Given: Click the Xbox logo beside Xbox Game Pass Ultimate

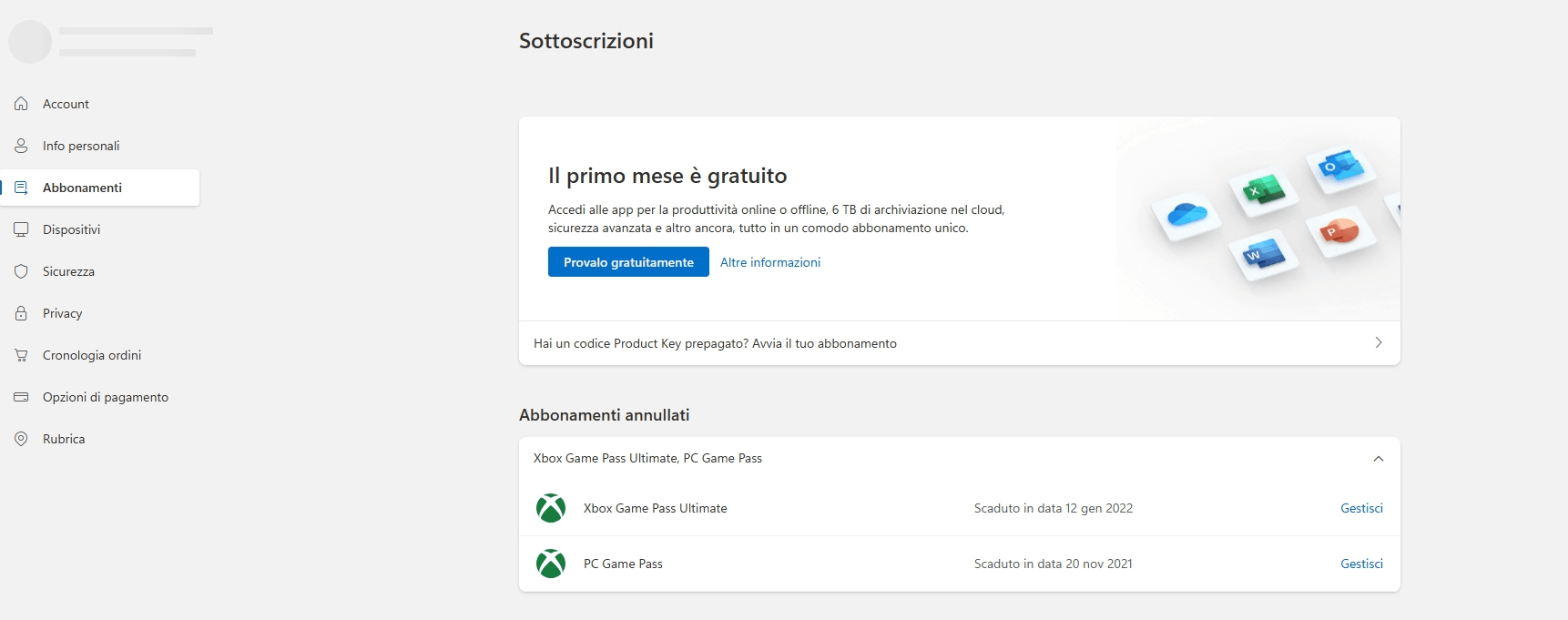Looking at the screenshot, I should click(551, 508).
